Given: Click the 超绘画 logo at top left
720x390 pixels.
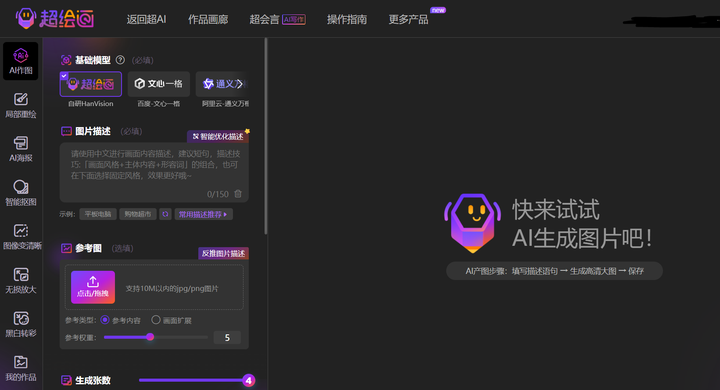Looking at the screenshot, I should tap(55, 19).
